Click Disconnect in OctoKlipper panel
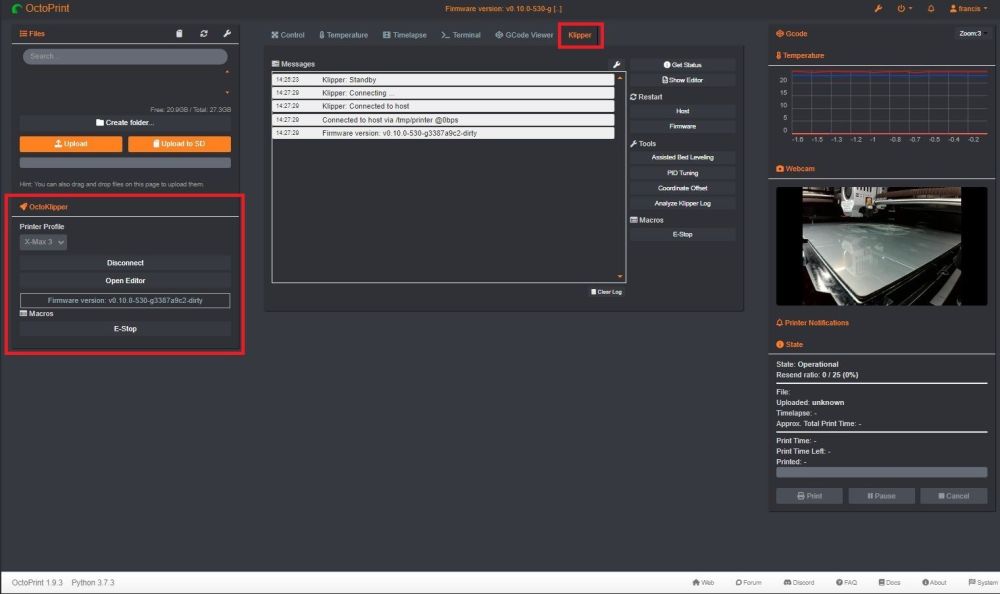1000x594 pixels. point(125,263)
